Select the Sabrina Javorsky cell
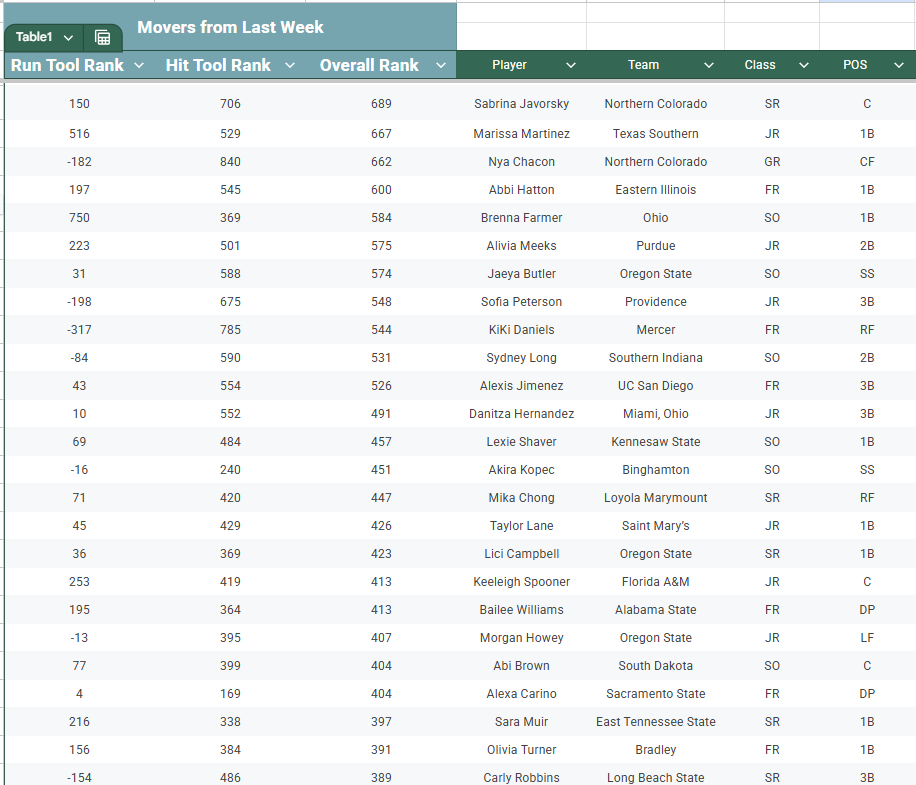Viewport: 916px width, 785px height. (x=521, y=104)
